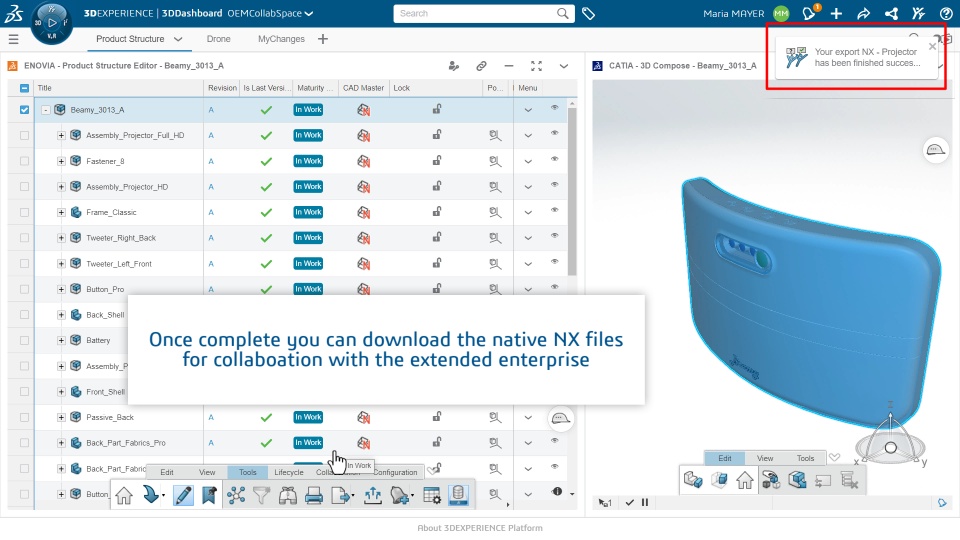This screenshot has height=540, width=960.
Task: Toggle visibility eye for Tweeter_Left_Front
Action: click(555, 261)
